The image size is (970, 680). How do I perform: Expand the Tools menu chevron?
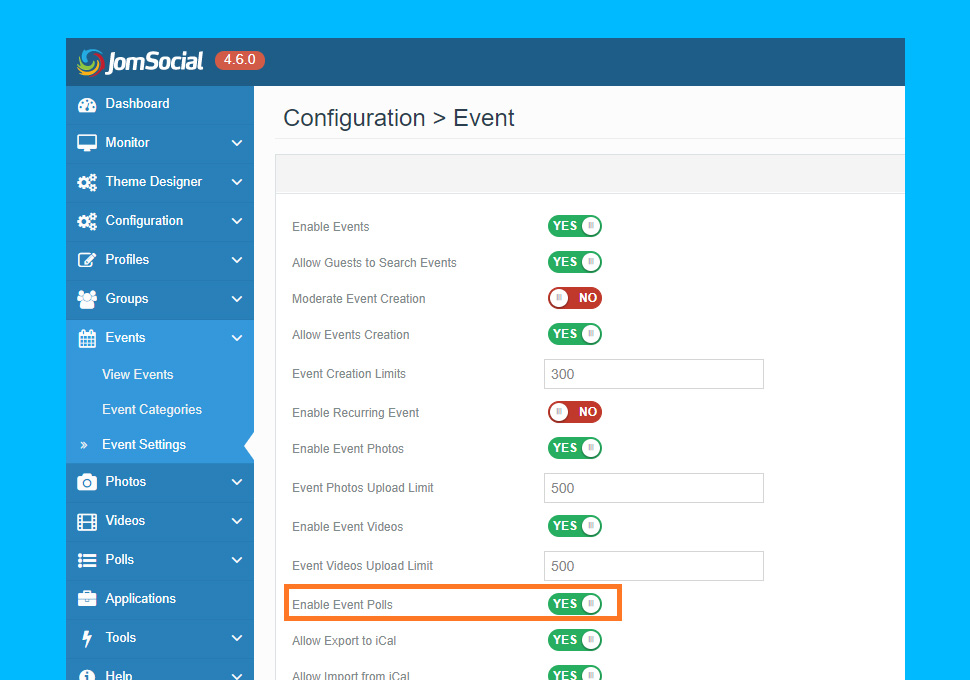(237, 638)
